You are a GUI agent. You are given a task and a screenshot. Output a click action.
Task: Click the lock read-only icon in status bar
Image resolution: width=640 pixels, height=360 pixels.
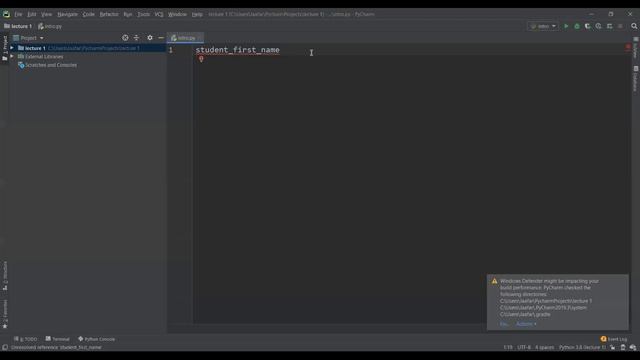pyautogui.click(x=613, y=347)
